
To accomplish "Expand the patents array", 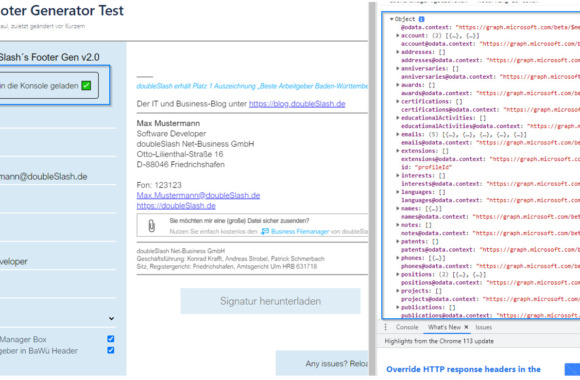I will click(398, 241).
